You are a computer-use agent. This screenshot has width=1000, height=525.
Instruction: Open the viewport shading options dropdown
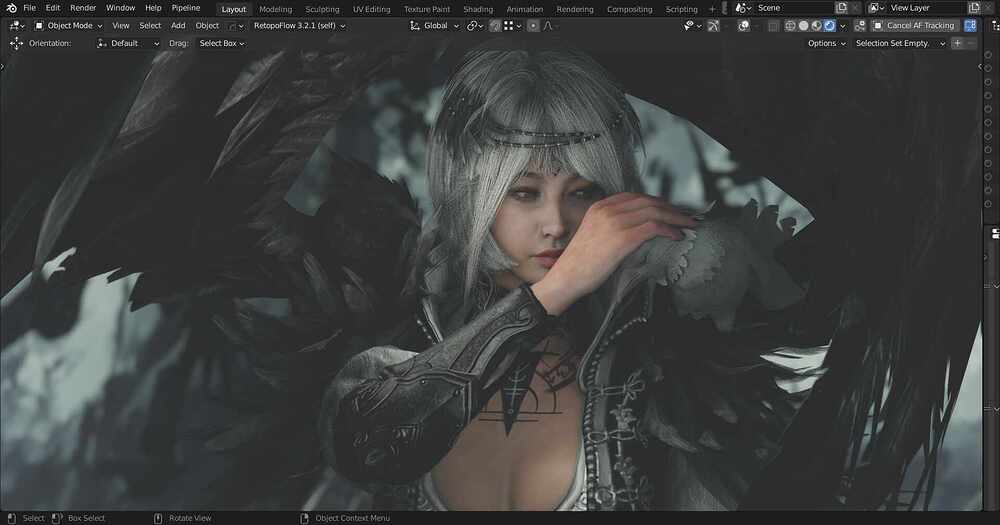point(842,26)
